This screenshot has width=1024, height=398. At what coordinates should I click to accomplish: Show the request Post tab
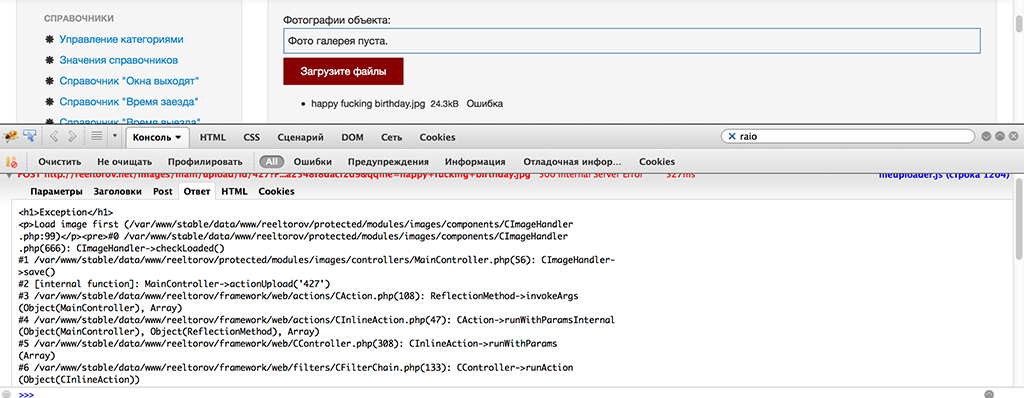[163, 191]
